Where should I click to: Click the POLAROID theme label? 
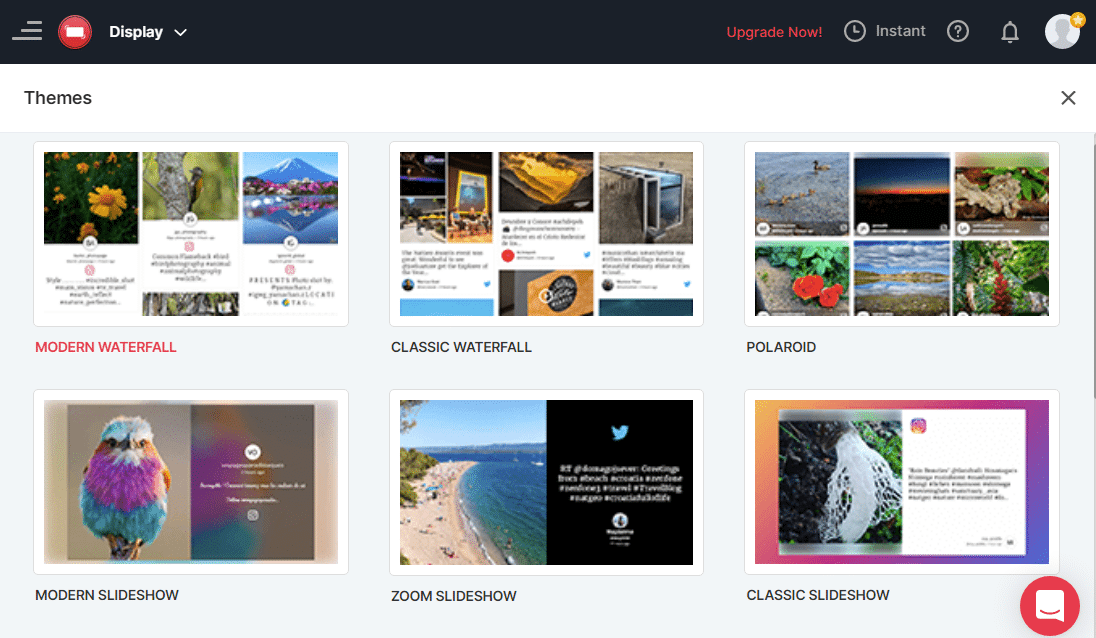781,347
